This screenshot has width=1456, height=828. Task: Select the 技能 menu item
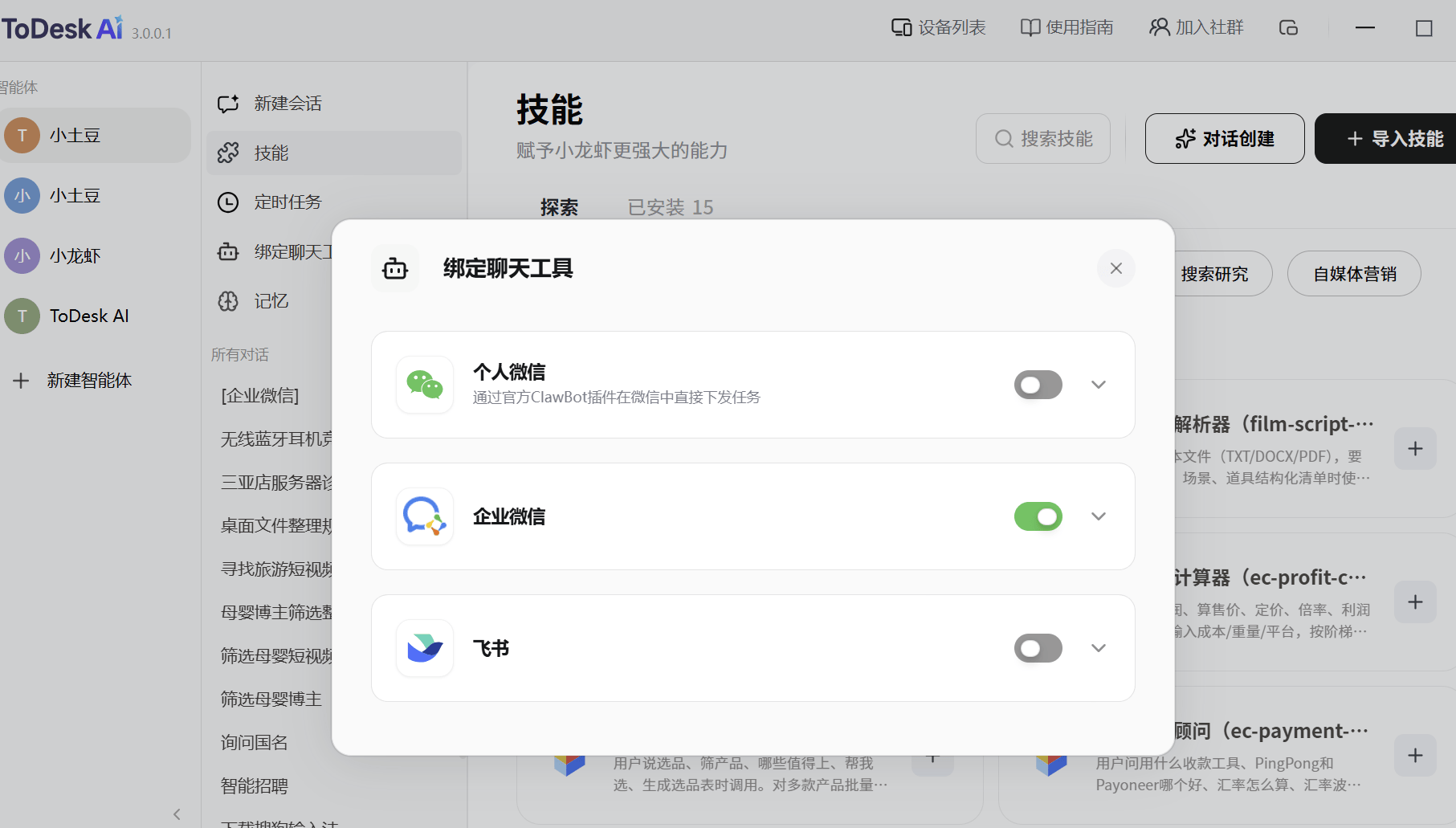(x=334, y=153)
